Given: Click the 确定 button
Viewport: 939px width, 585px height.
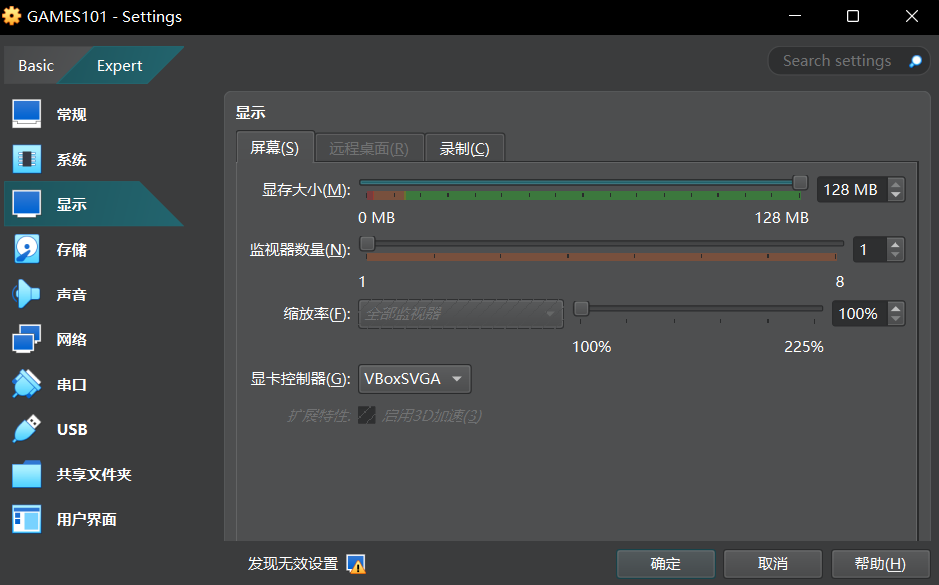Looking at the screenshot, I should (x=665, y=564).
